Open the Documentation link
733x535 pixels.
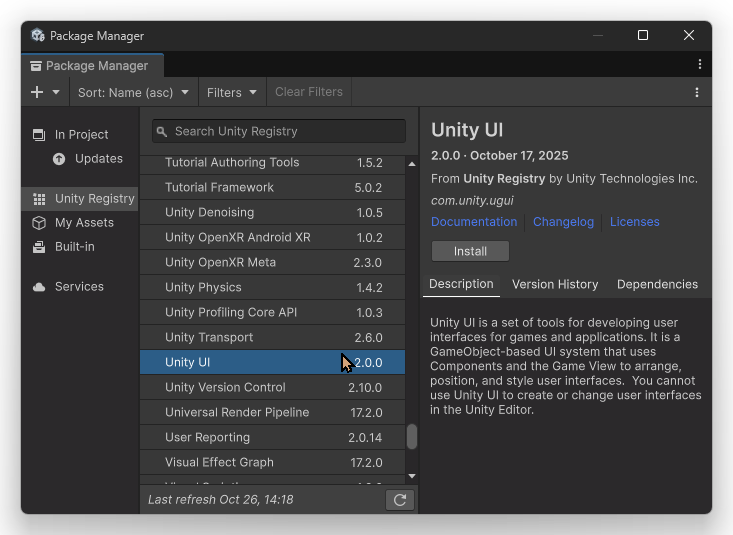474,222
